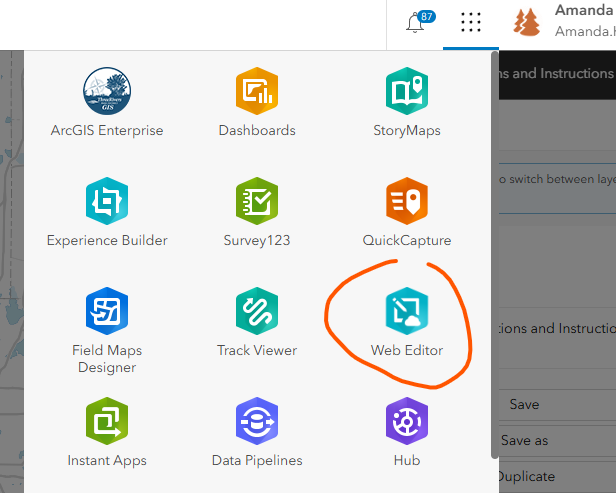Launch QuickCapture app
616x493 pixels.
point(407,213)
